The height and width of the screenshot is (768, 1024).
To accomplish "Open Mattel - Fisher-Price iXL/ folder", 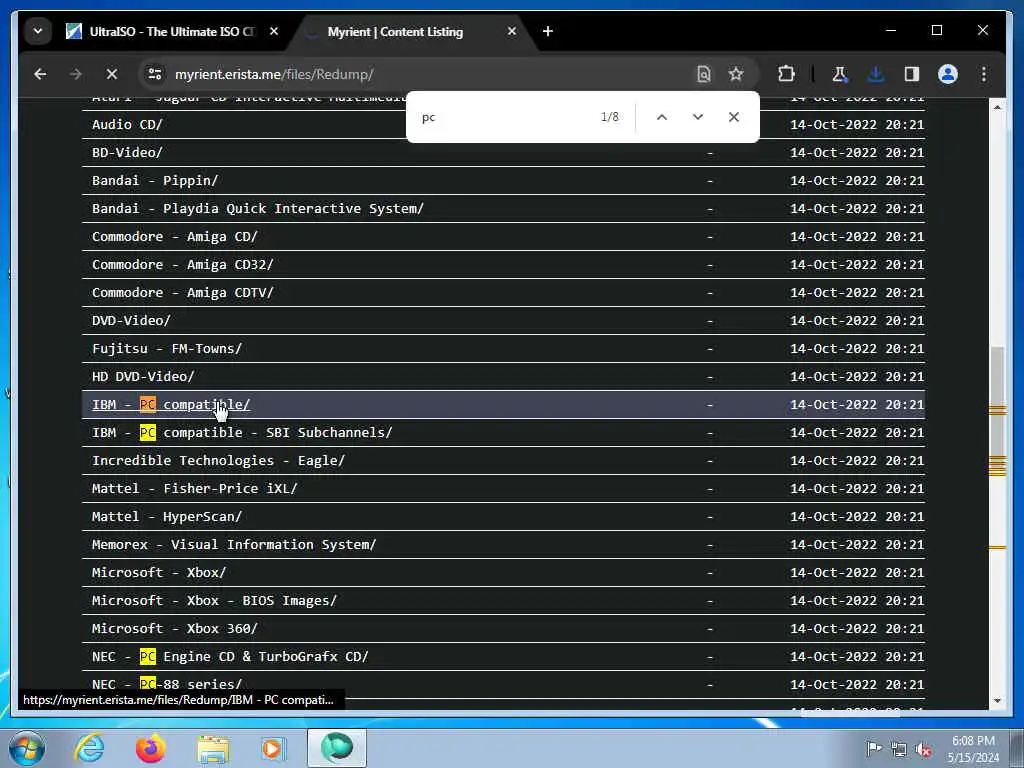I will 195,488.
